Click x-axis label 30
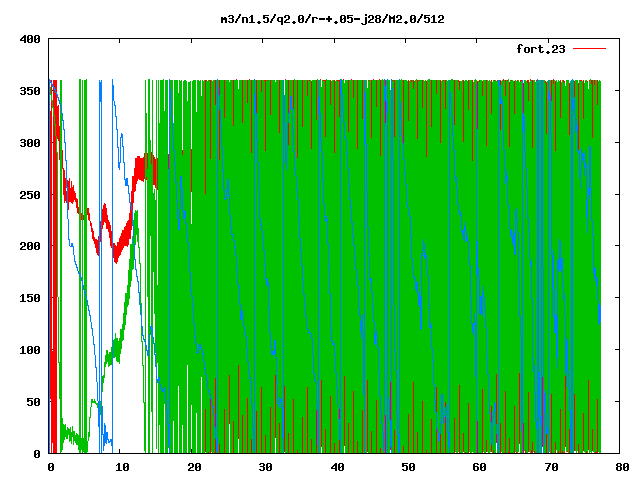 [x=265, y=467]
